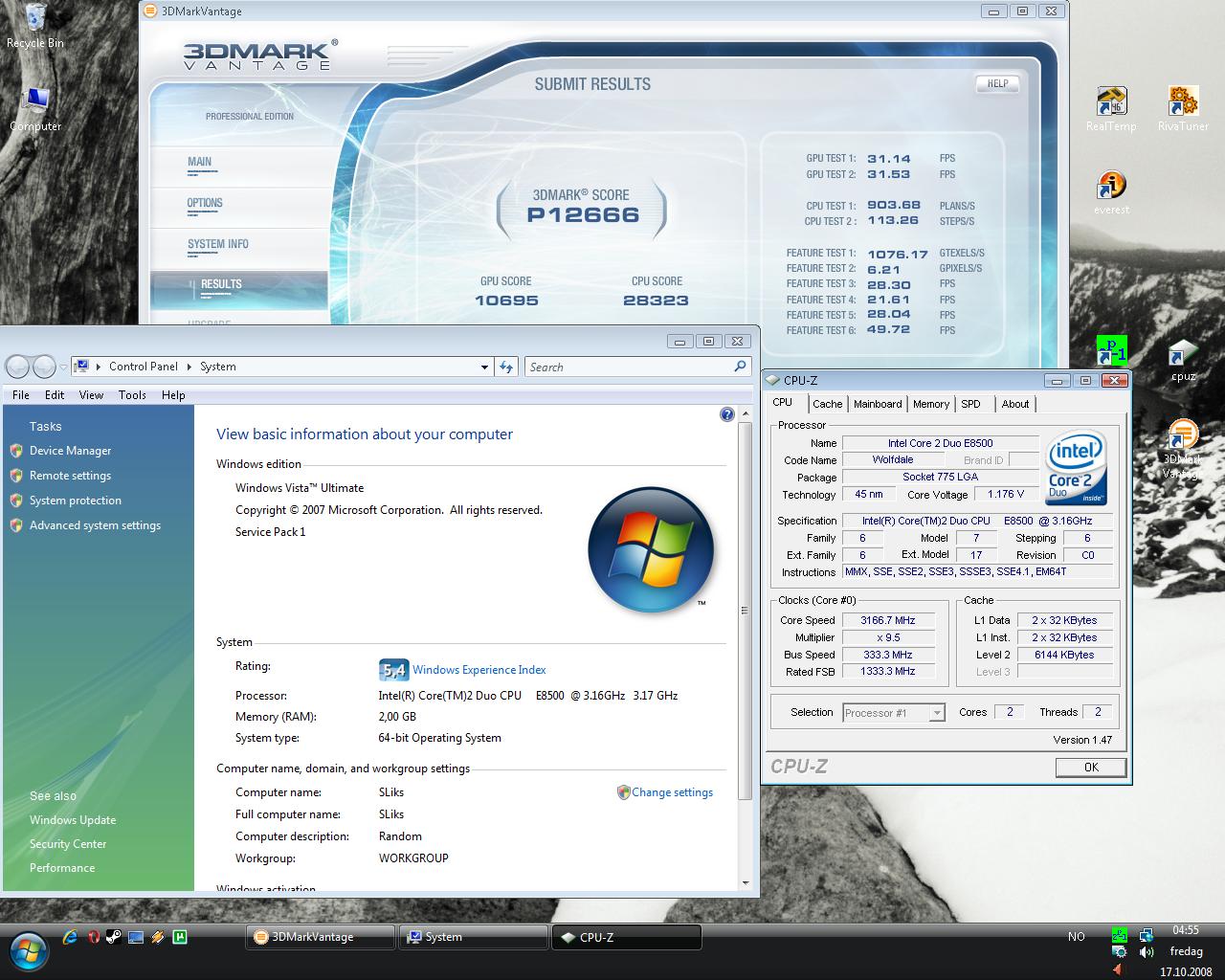Switch to System taskbar button
Image resolution: width=1225 pixels, height=980 pixels.
coord(474,937)
